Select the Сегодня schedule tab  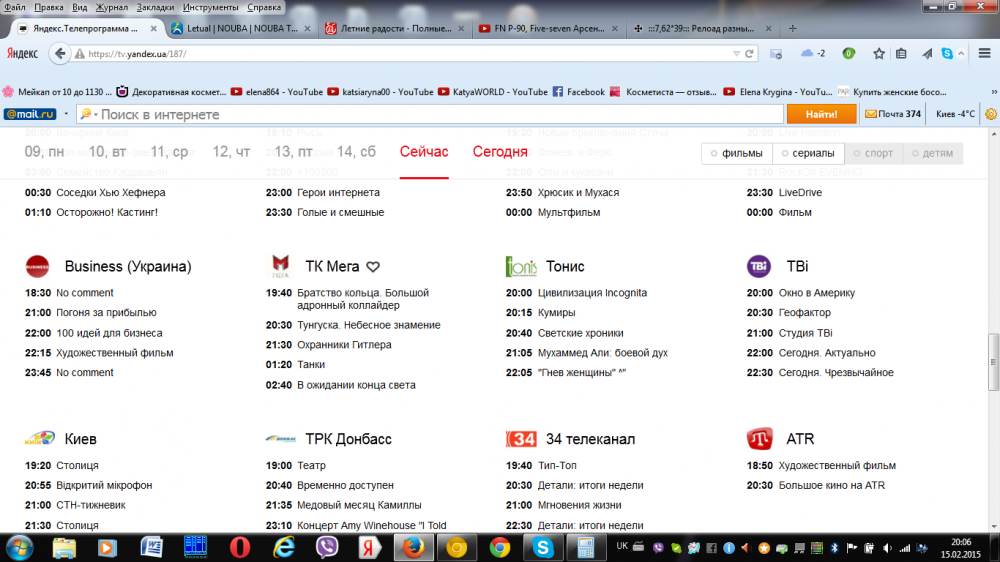point(500,152)
